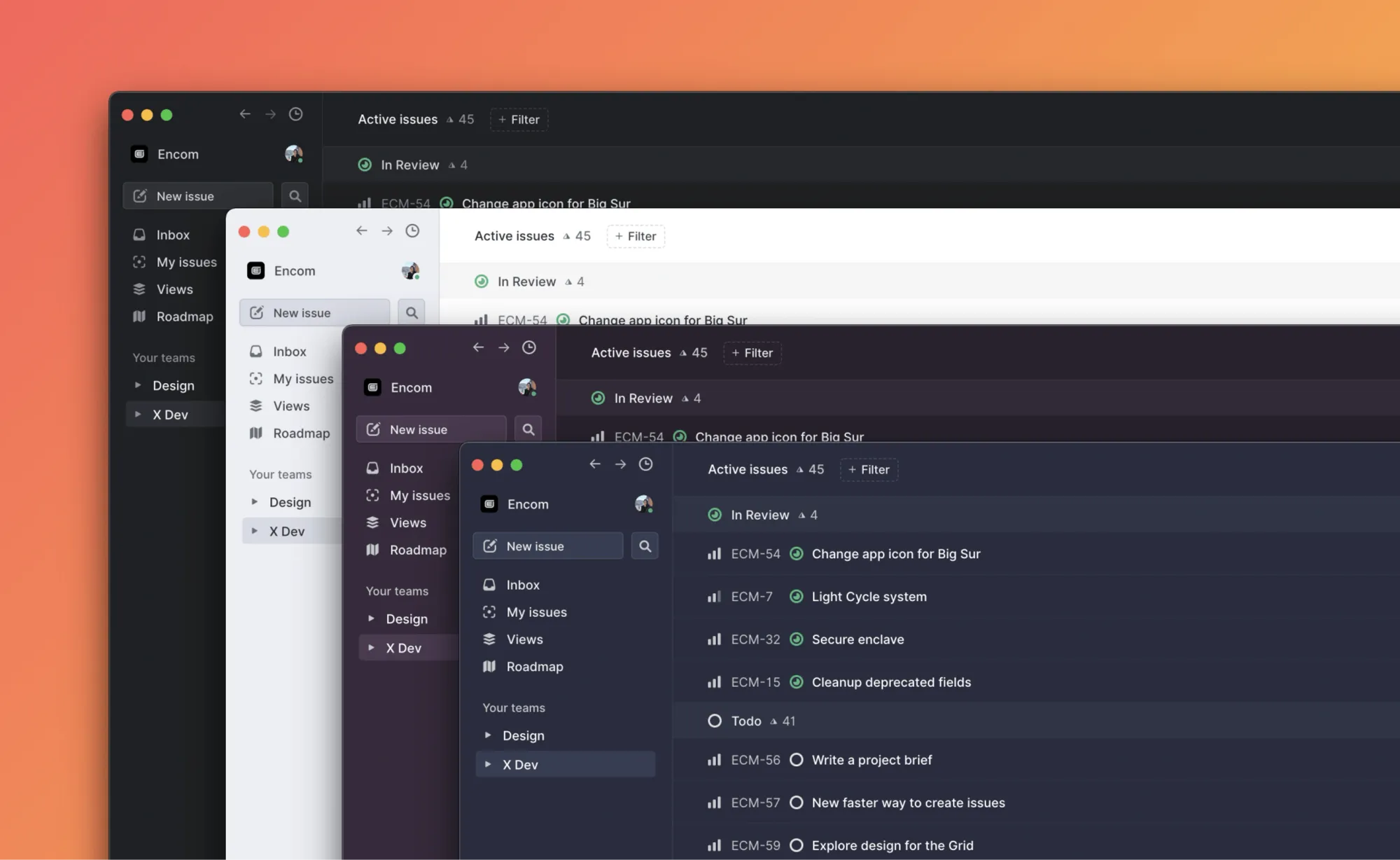Go back with front window's left arrow
Screen dimensions: 1400x860
coord(595,464)
